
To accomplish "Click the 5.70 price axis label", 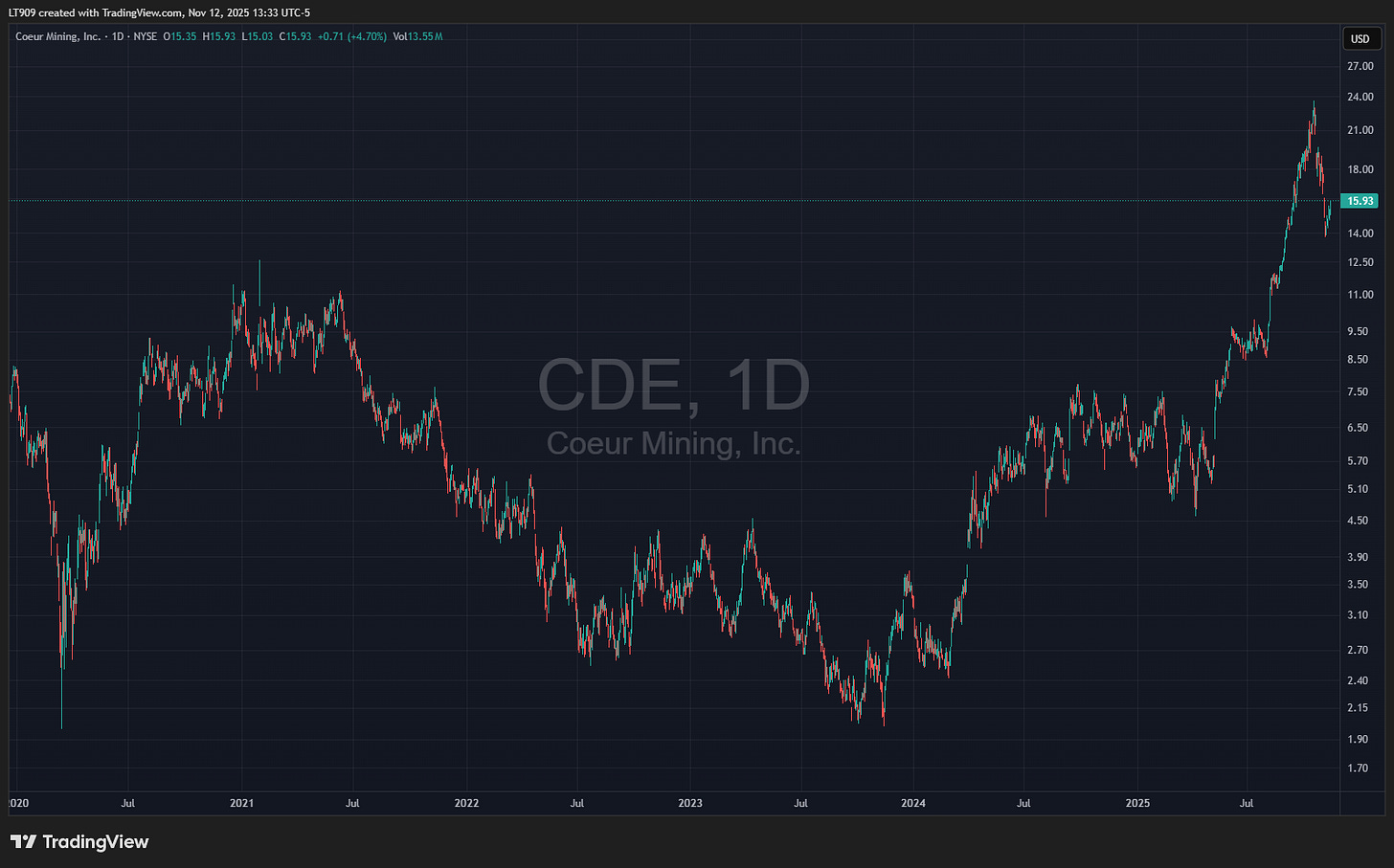I will (1358, 460).
